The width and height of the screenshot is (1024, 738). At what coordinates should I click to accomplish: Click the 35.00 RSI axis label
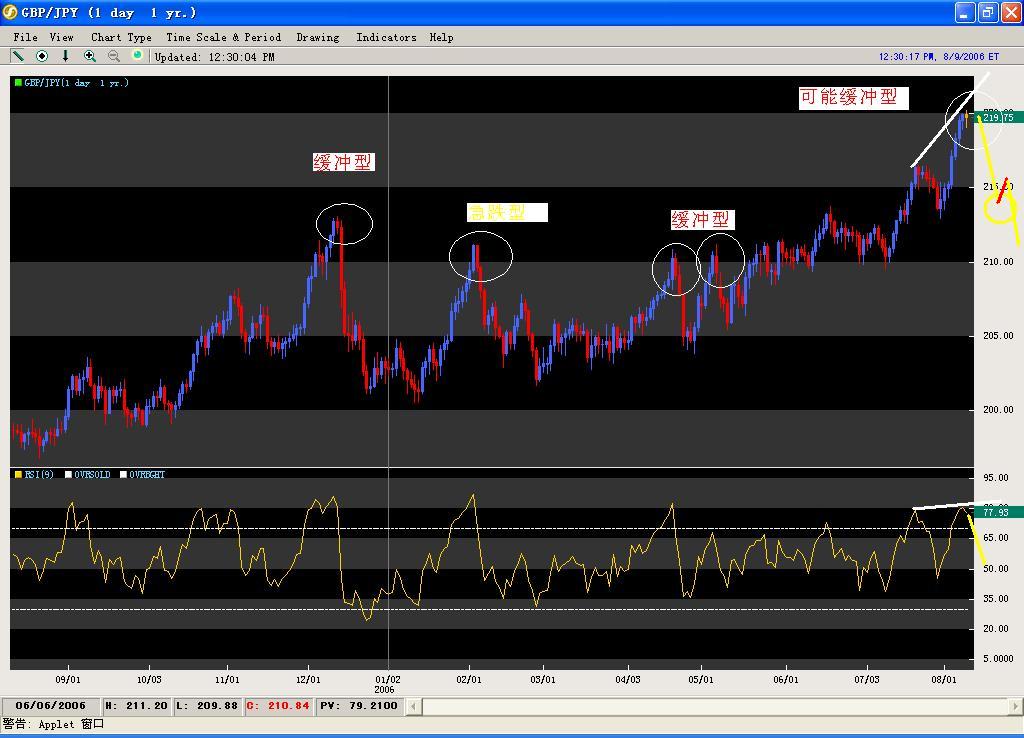[996, 598]
